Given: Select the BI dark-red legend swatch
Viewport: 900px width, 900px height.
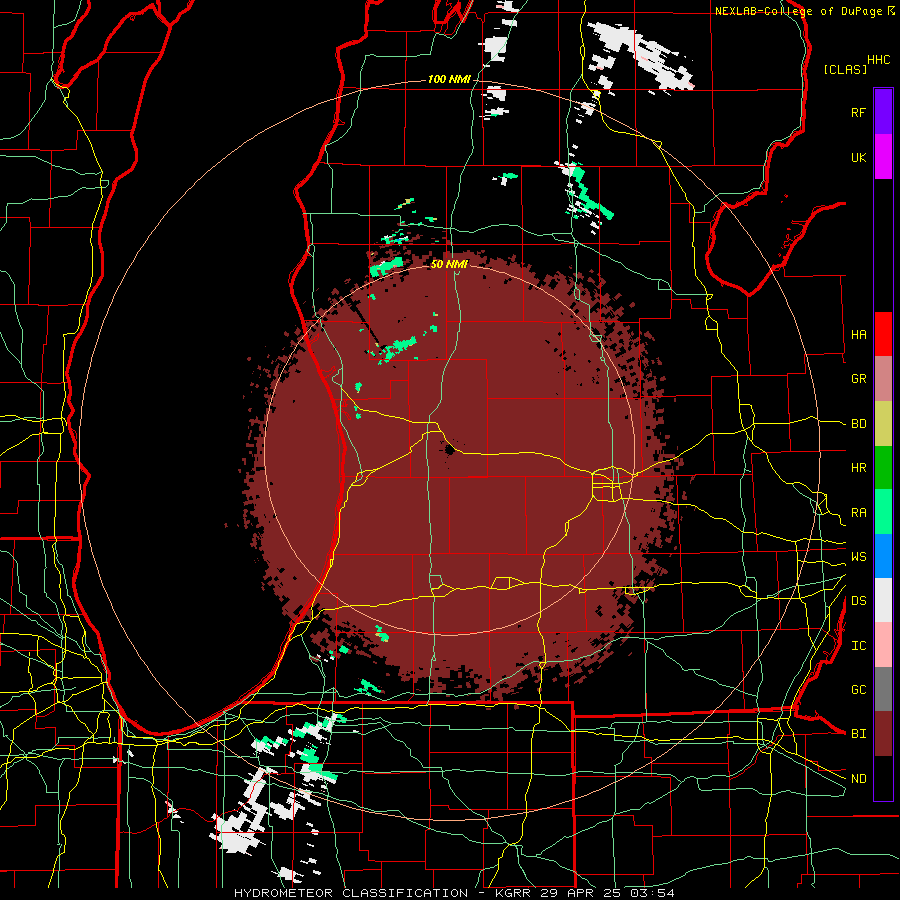Looking at the screenshot, I should pyautogui.click(x=883, y=734).
